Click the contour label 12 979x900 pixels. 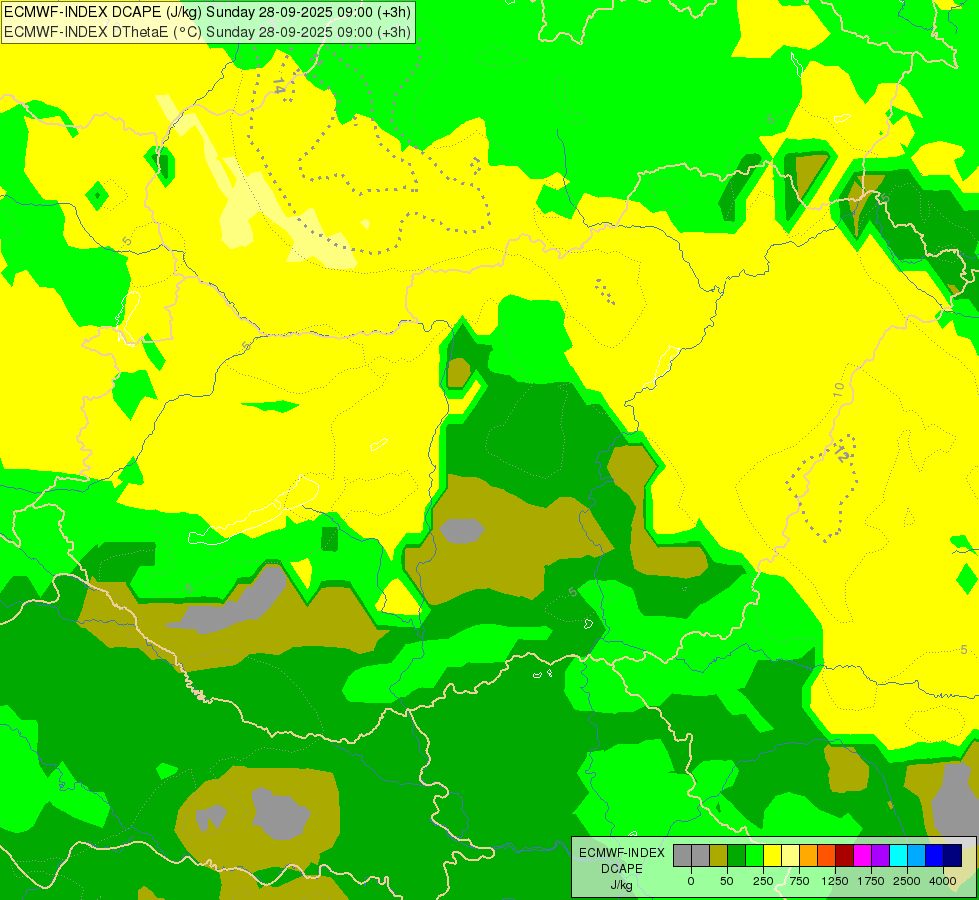[842, 454]
